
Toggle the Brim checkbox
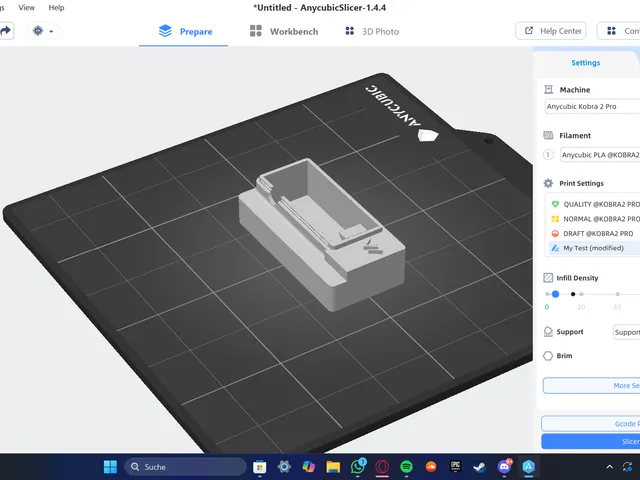[x=548, y=356]
